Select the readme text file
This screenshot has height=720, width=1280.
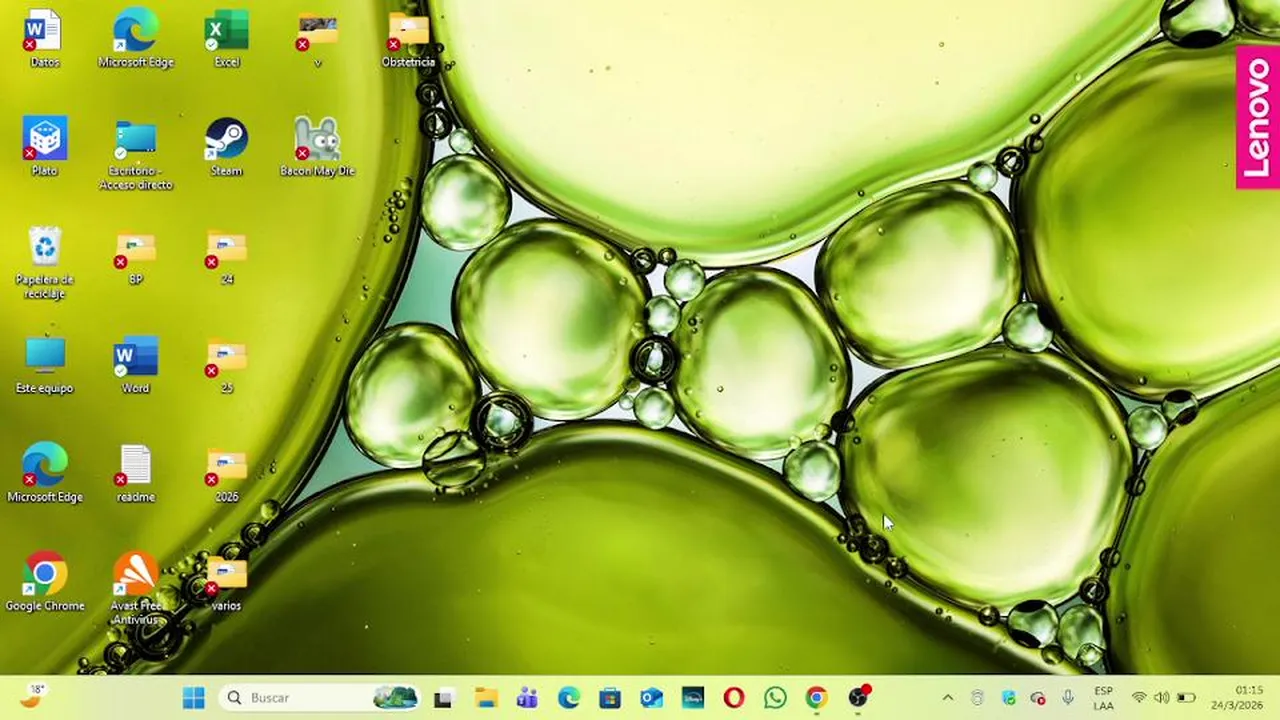tap(136, 474)
